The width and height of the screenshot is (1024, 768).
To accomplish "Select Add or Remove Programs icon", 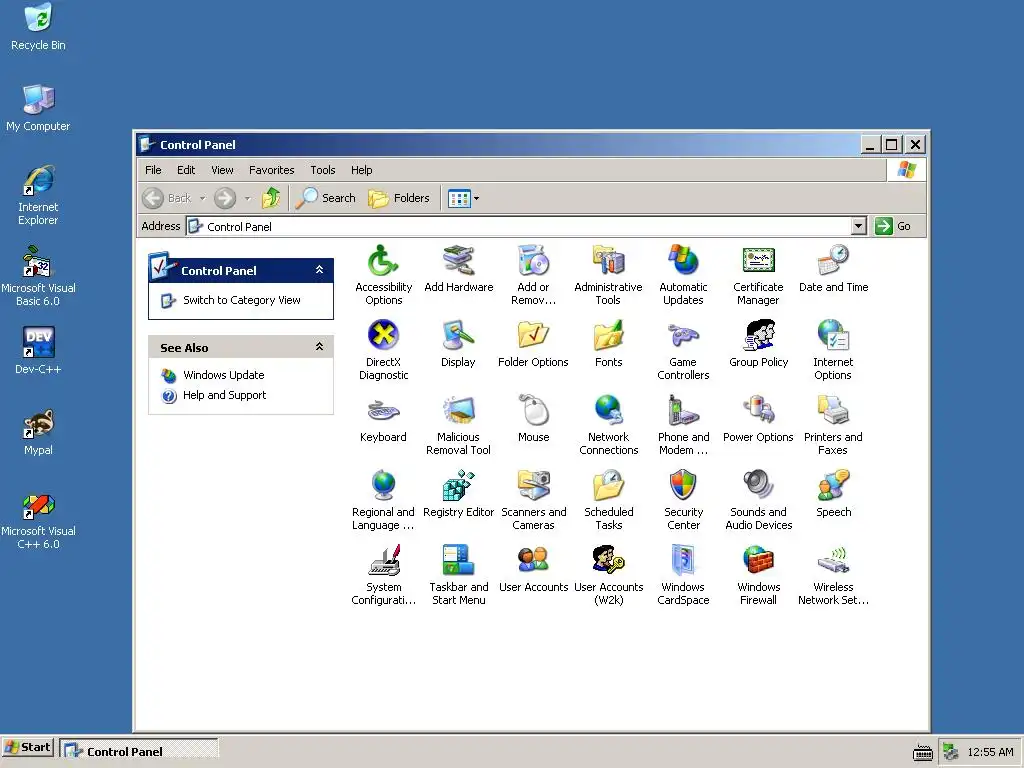I will (534, 261).
